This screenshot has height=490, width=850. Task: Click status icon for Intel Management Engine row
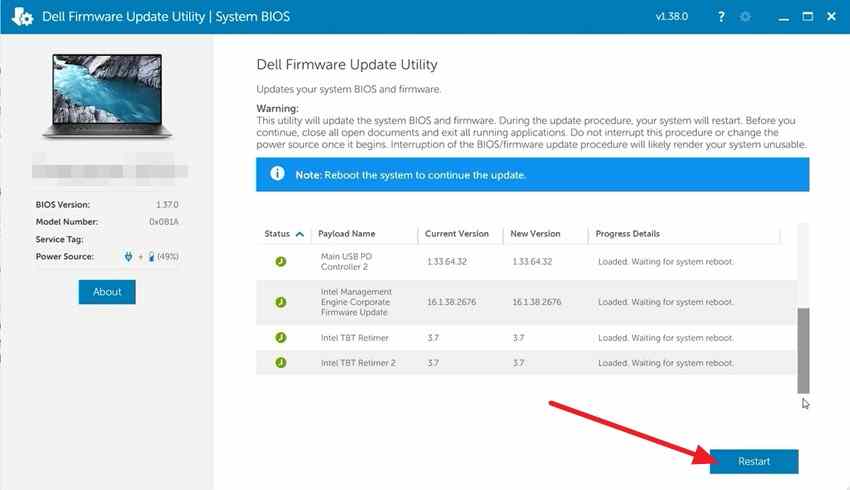pyautogui.click(x=280, y=302)
